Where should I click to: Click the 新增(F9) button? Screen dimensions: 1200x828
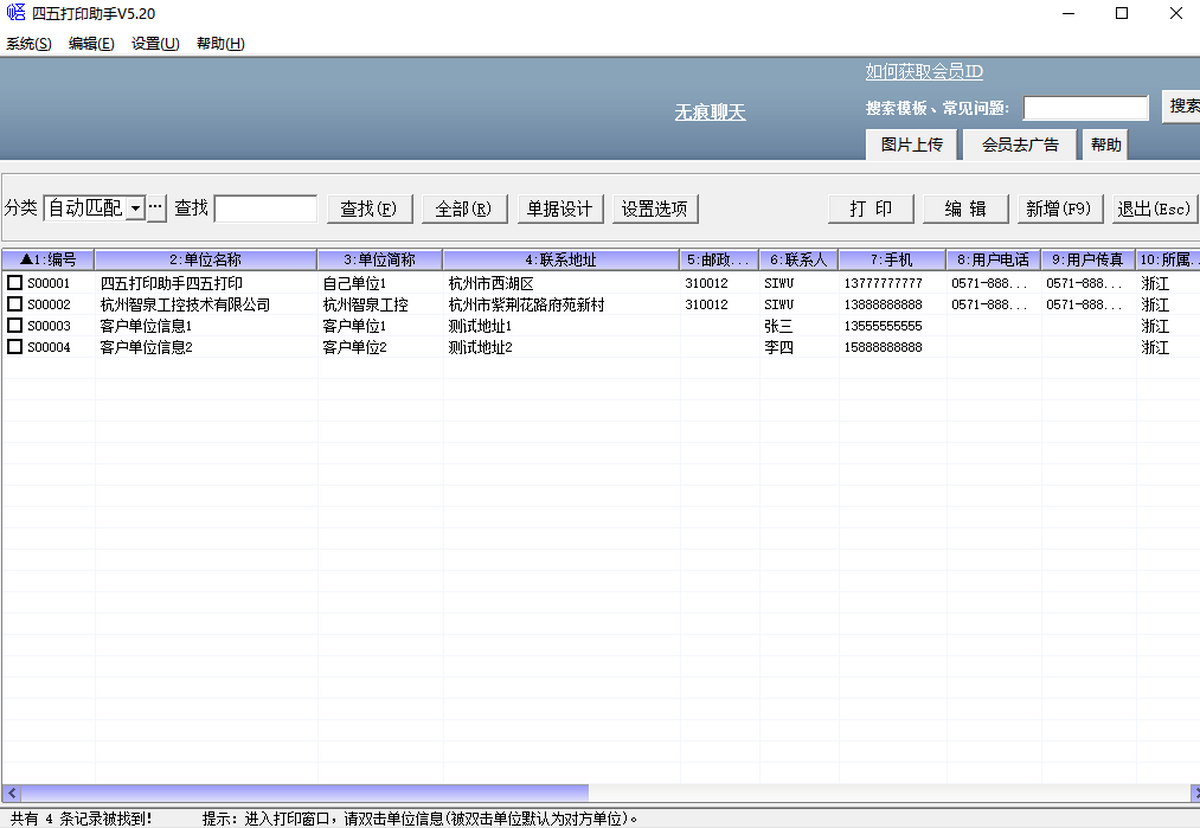click(x=1058, y=209)
